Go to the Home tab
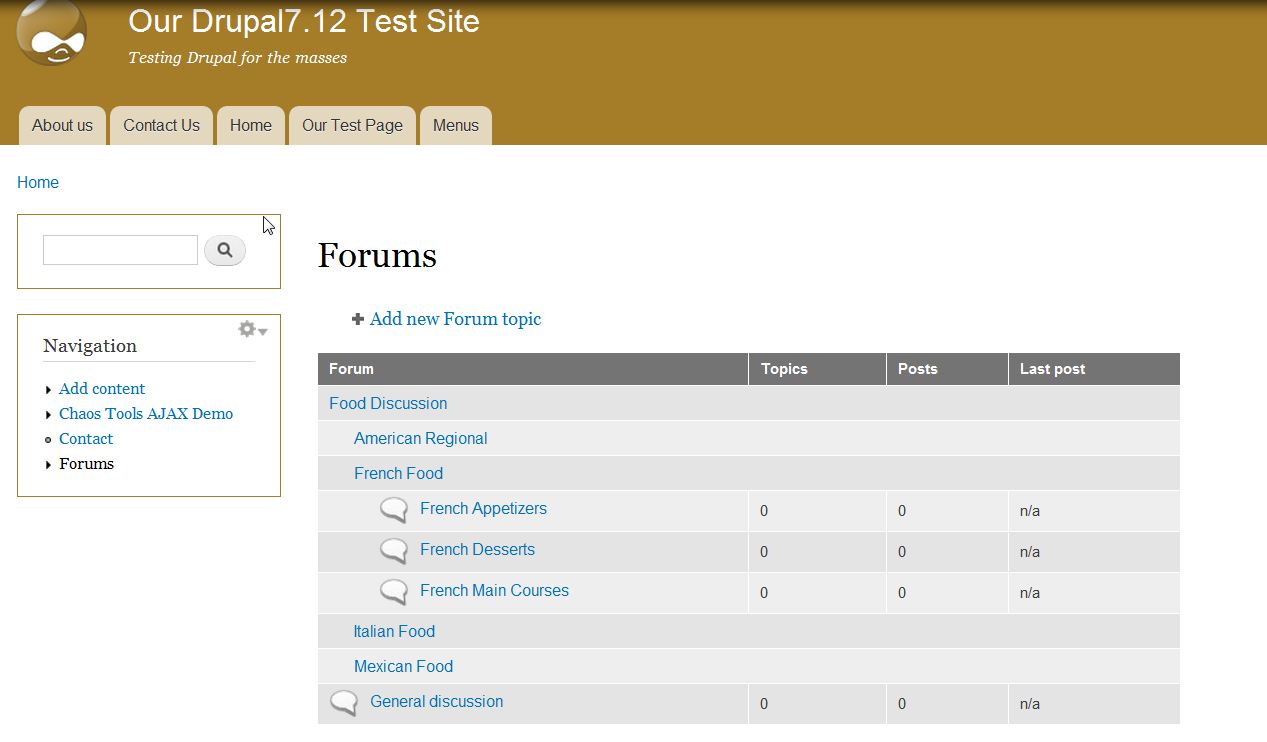Screen dimensions: 1267x742 tap(251, 125)
